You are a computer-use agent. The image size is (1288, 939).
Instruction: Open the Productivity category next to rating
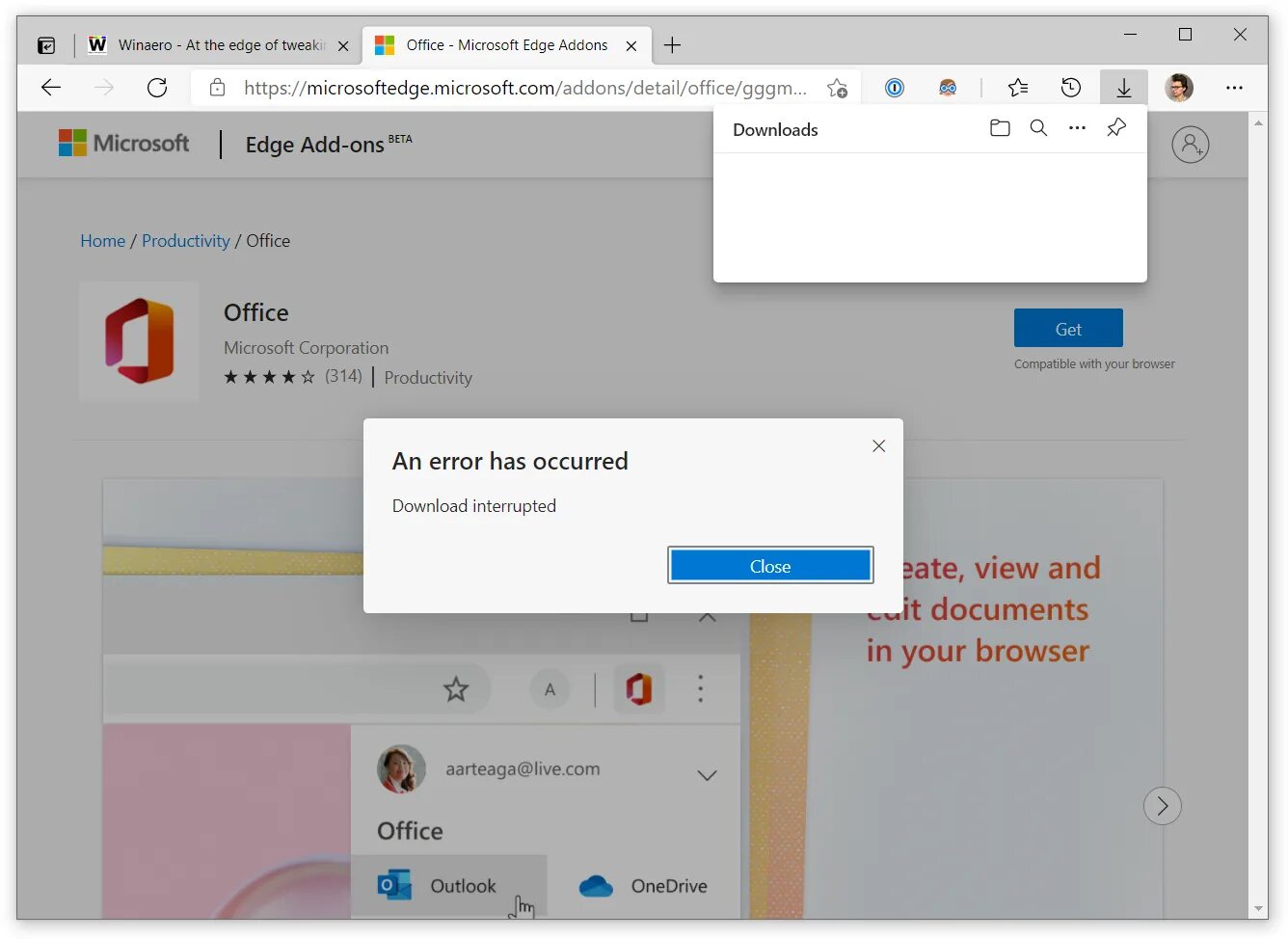pos(428,378)
